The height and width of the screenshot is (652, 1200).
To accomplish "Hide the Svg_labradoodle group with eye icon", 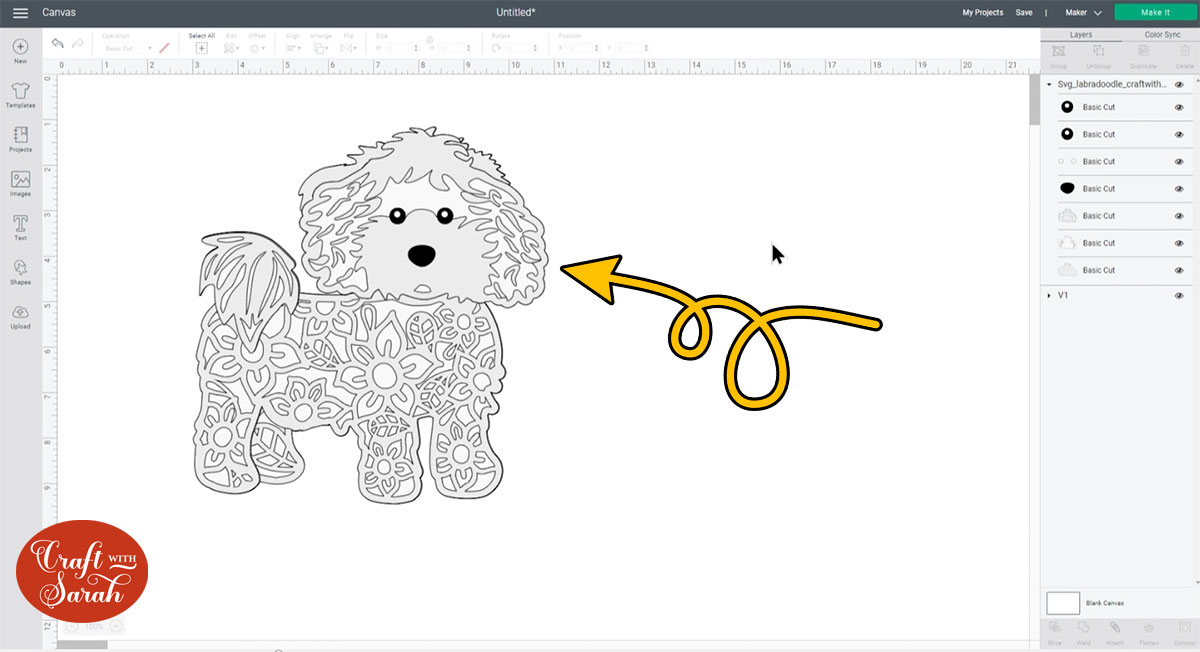I will click(x=1179, y=85).
